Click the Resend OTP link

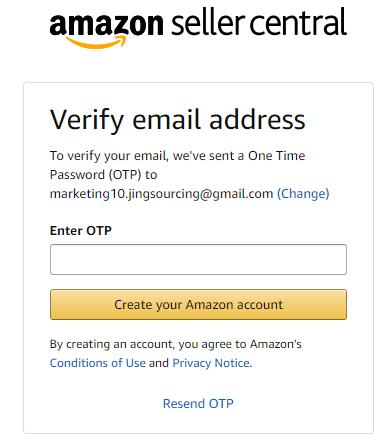pos(198,403)
